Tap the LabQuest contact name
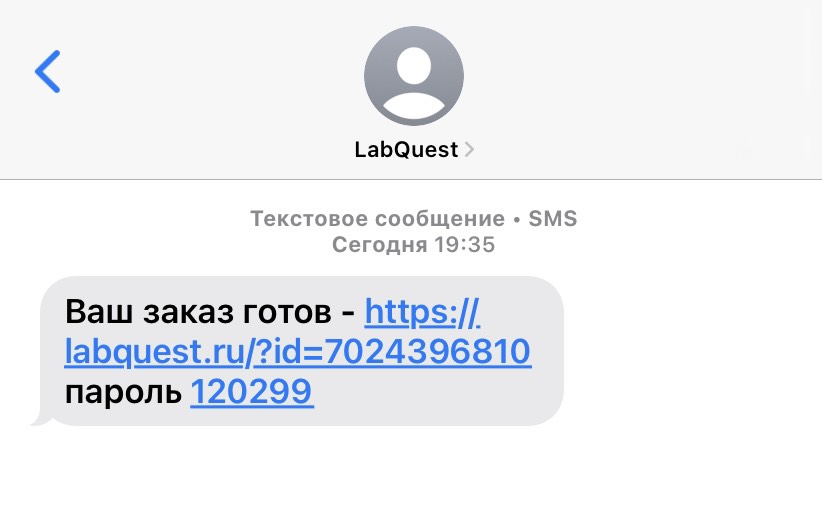Viewport: 822px width, 507px height. tap(406, 150)
